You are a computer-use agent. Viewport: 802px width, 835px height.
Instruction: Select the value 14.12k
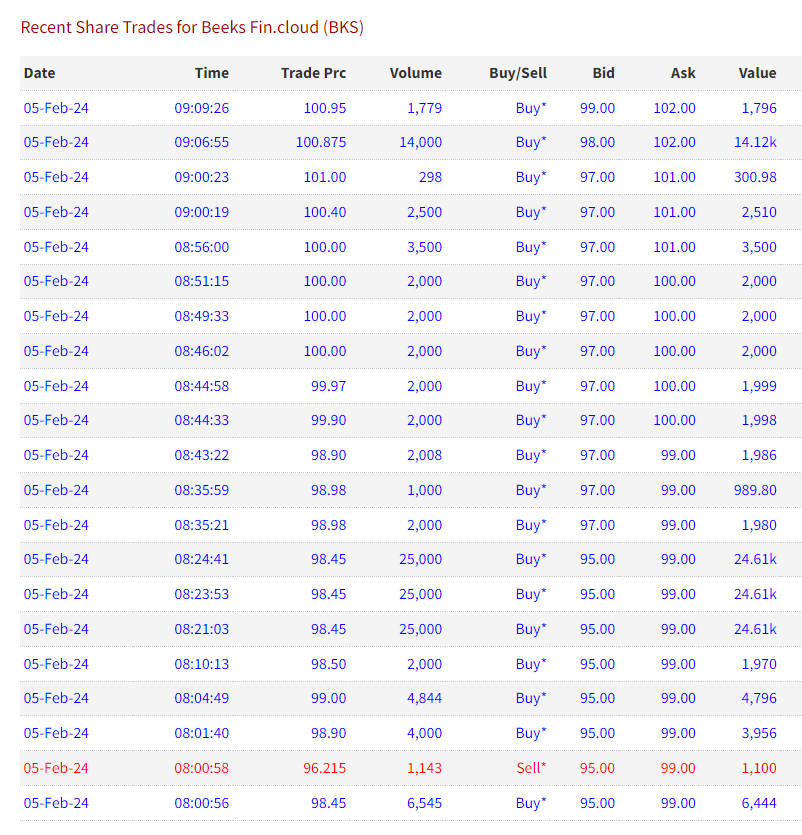tap(755, 142)
